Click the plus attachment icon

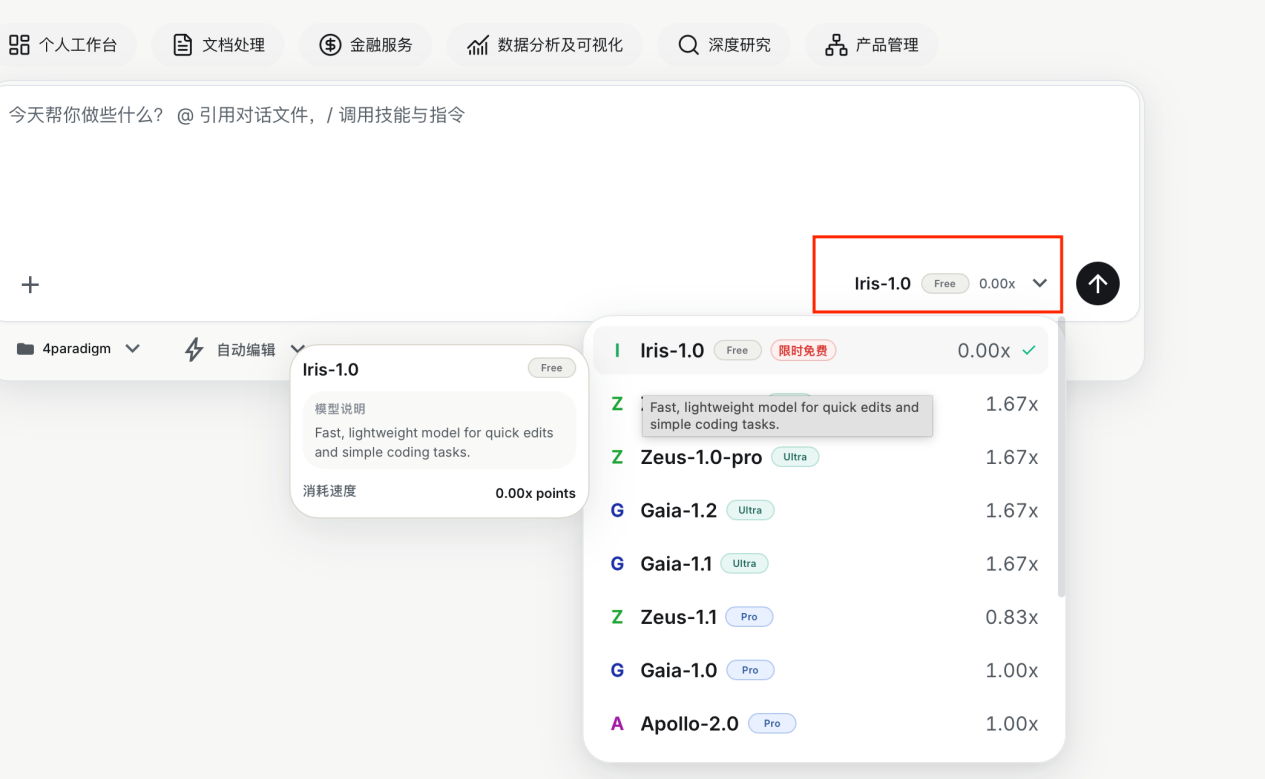[30, 284]
